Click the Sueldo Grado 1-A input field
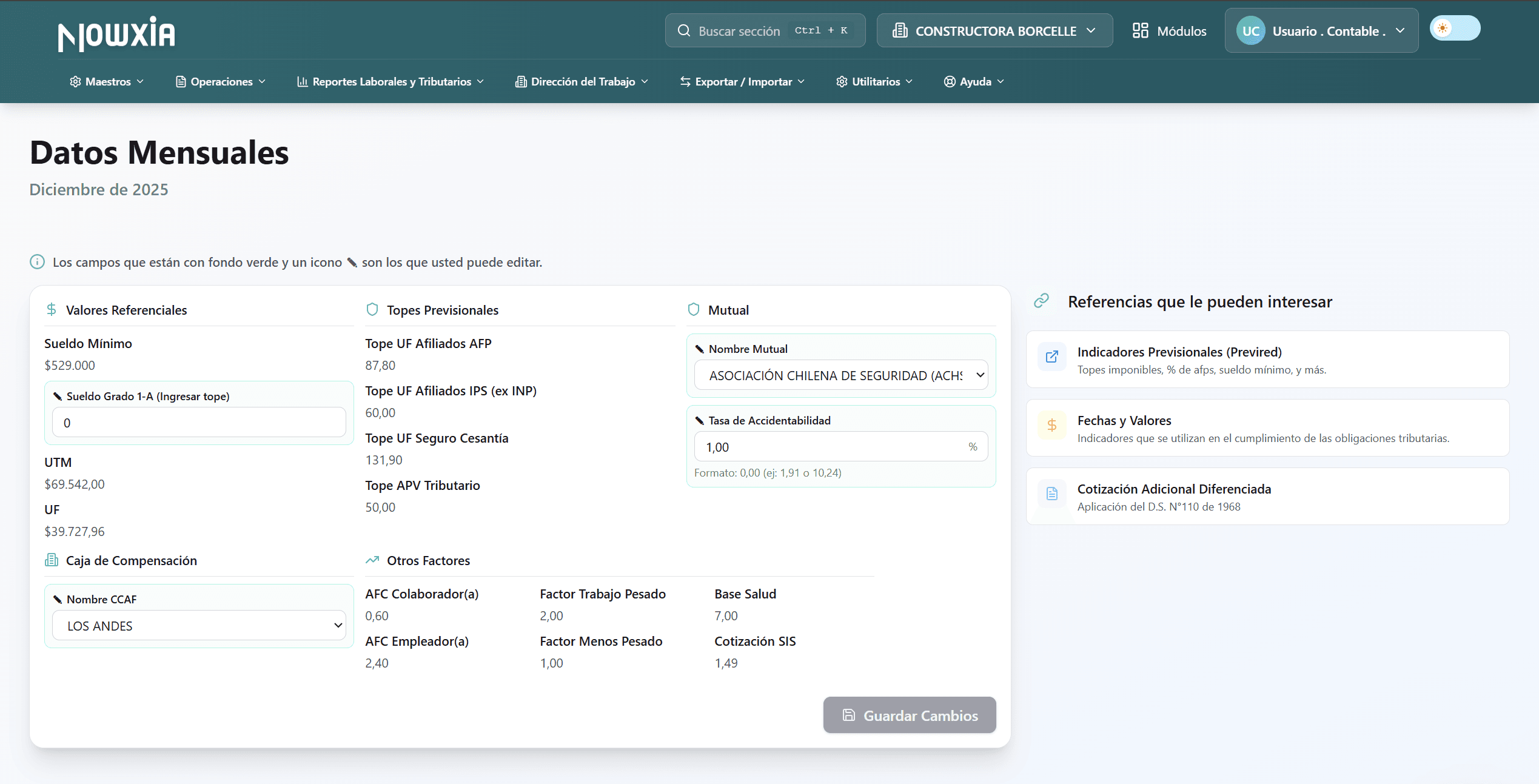Viewport: 1539px width, 784px height. (199, 422)
